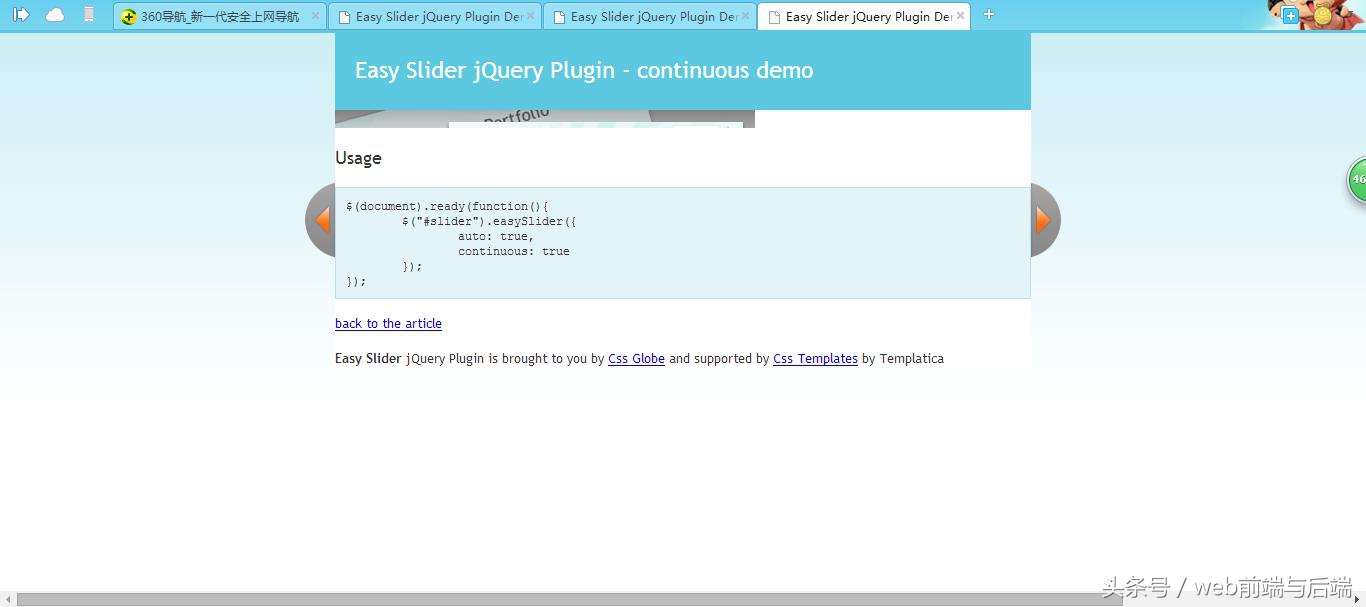Go to previous slide with left orange arrow

click(321, 220)
